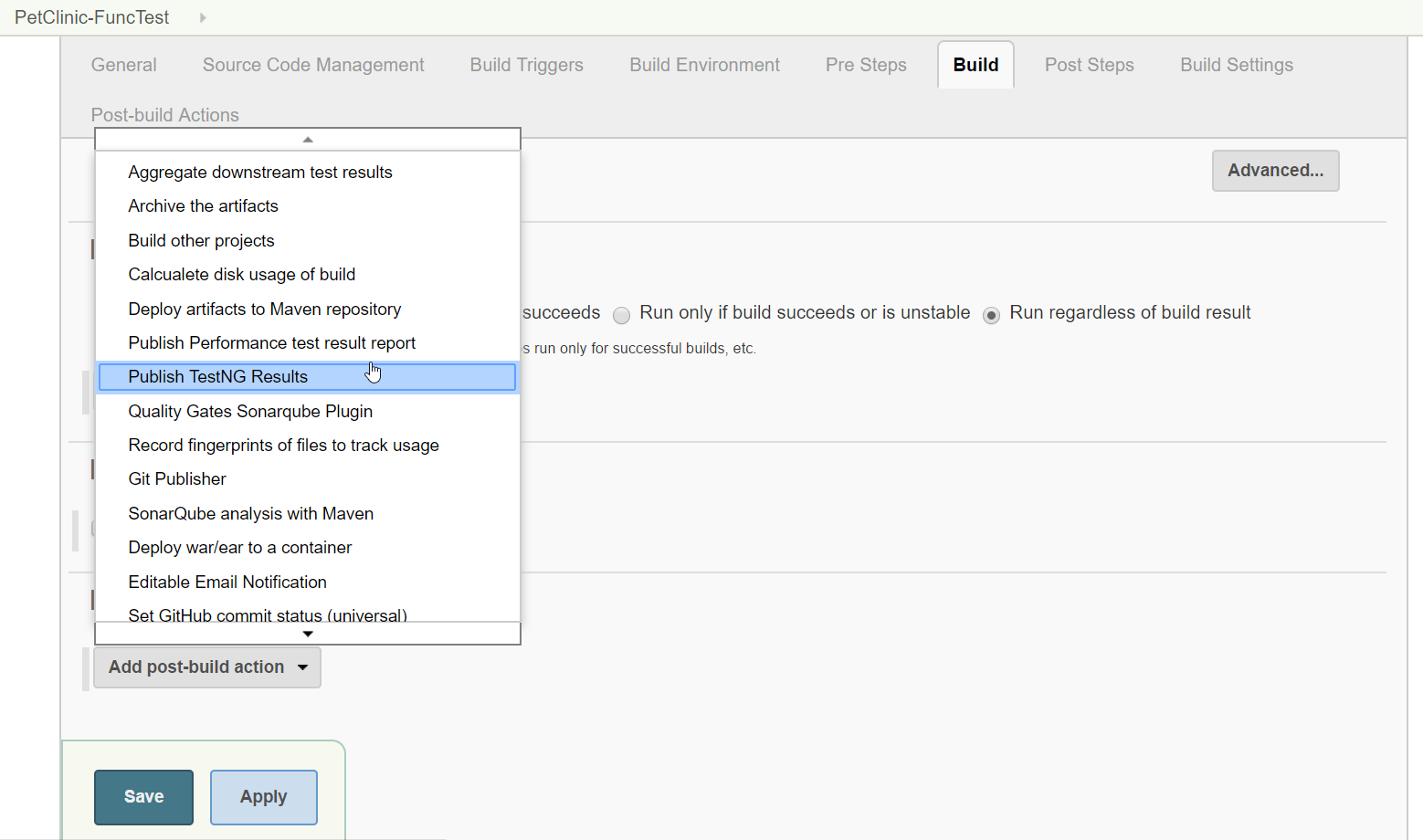This screenshot has height=840, width=1423.
Task: Apply the configuration changes
Action: (x=264, y=797)
